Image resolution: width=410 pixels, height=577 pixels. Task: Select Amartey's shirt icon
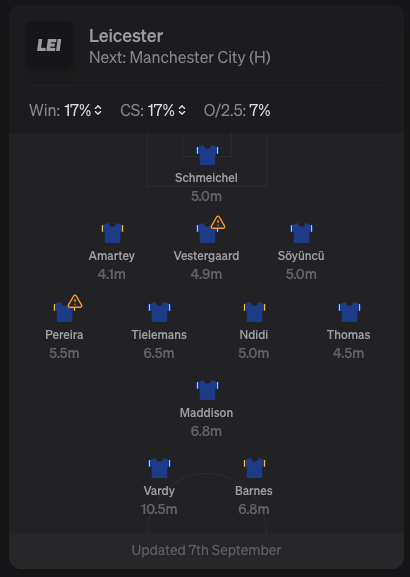tap(112, 233)
